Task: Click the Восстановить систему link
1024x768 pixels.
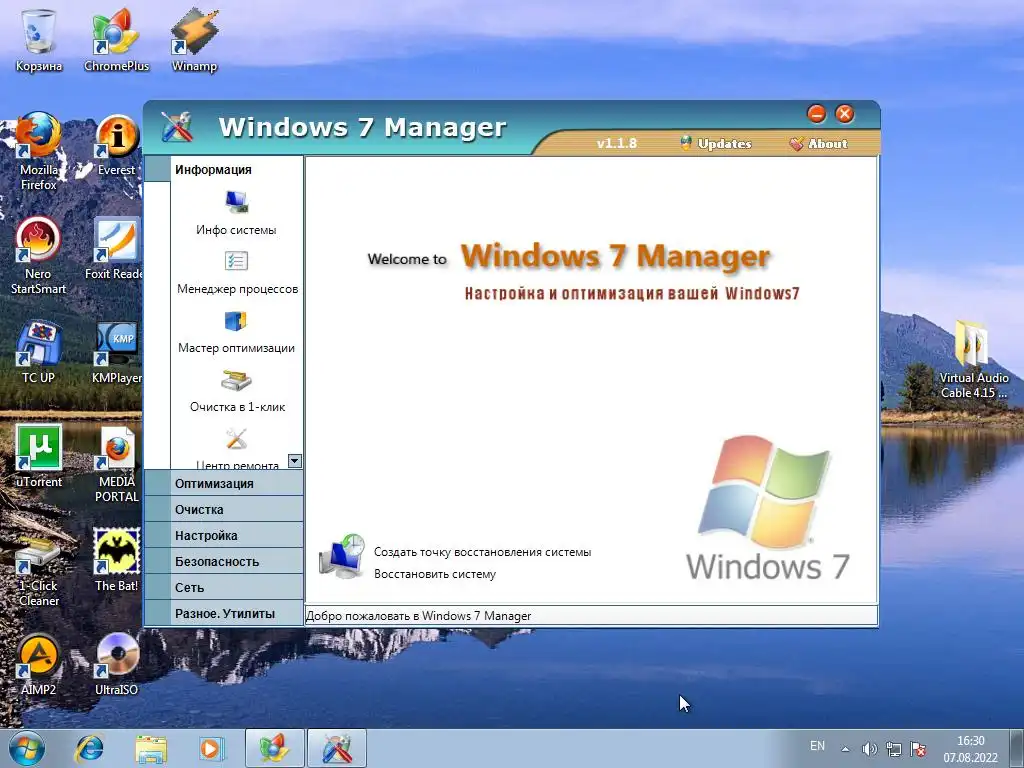Action: [x=435, y=575]
